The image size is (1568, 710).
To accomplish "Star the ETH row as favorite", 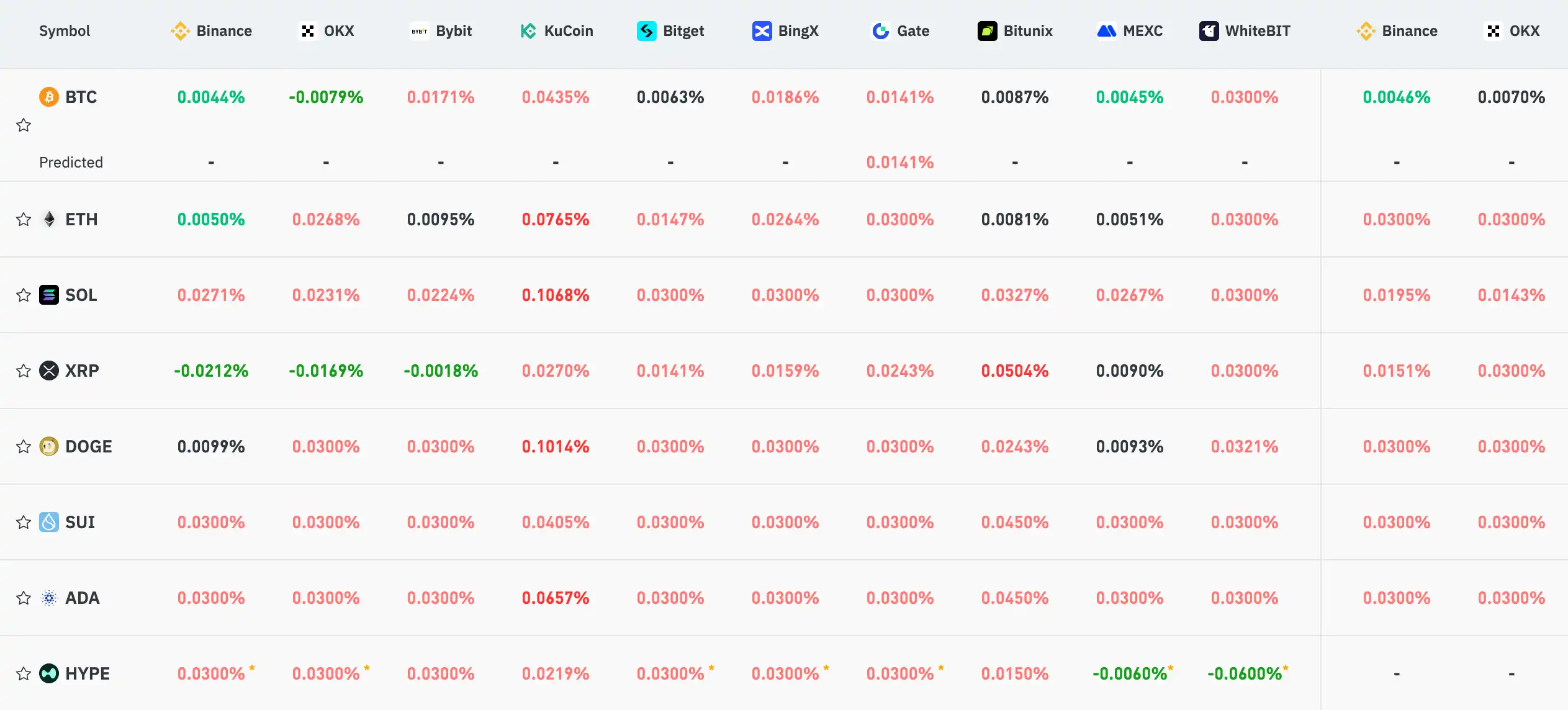I will pos(24,220).
